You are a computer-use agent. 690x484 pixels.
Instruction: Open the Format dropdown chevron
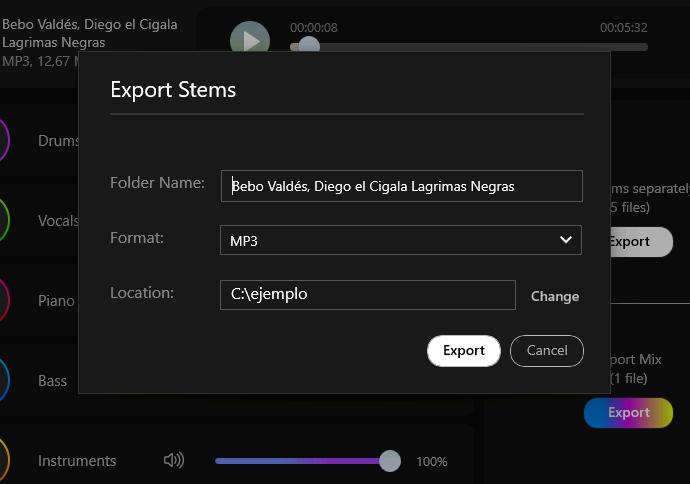[x=565, y=240]
